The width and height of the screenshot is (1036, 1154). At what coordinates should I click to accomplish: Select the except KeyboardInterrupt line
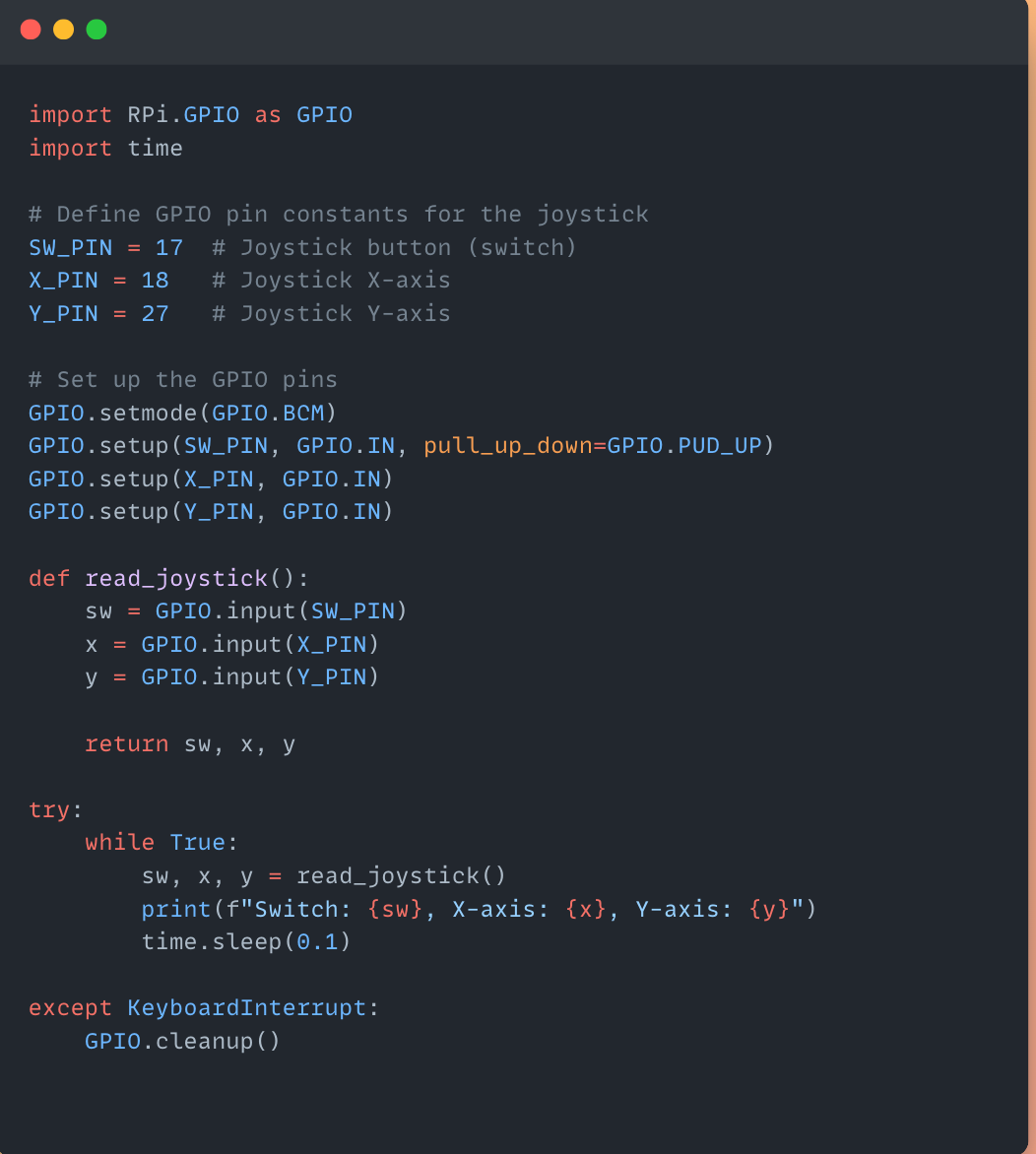coord(202,1007)
